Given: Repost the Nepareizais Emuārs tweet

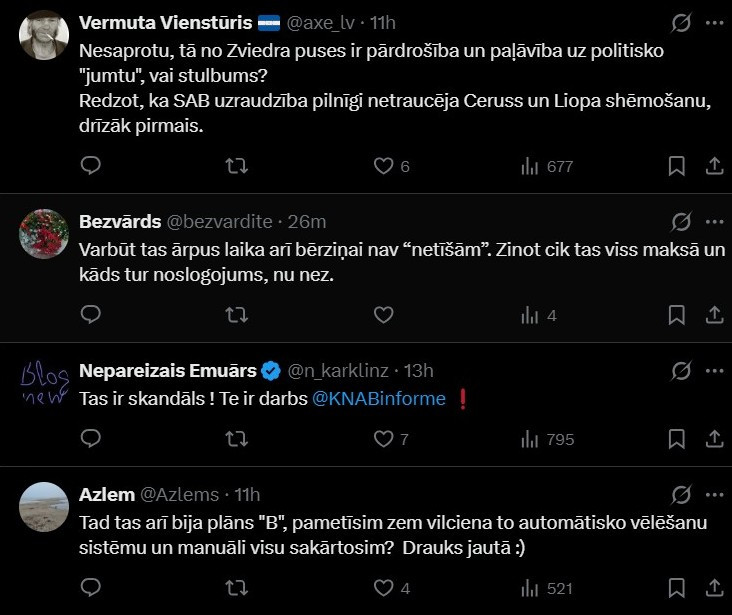Looking at the screenshot, I should coord(237,438).
